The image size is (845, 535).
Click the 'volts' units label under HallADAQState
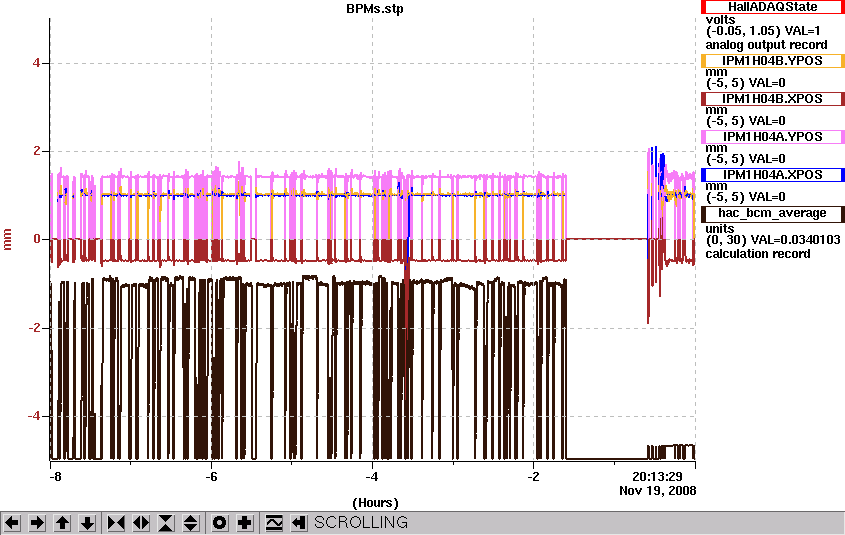click(721, 20)
